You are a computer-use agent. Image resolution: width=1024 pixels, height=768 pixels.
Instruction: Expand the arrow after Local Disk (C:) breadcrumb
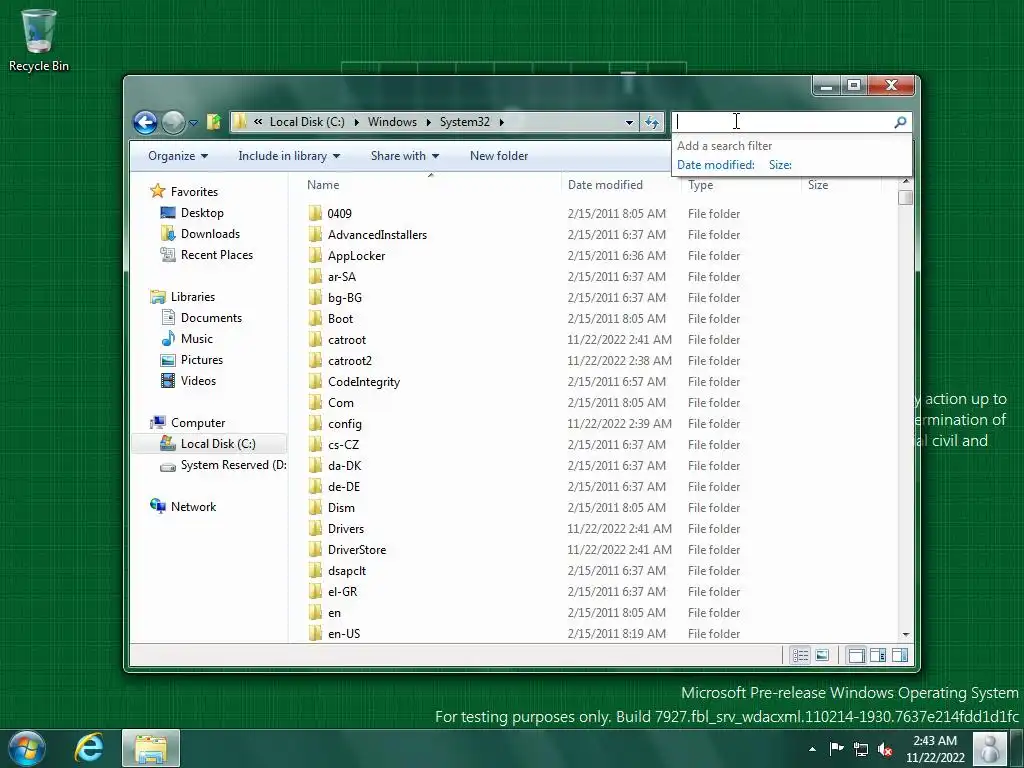point(357,122)
